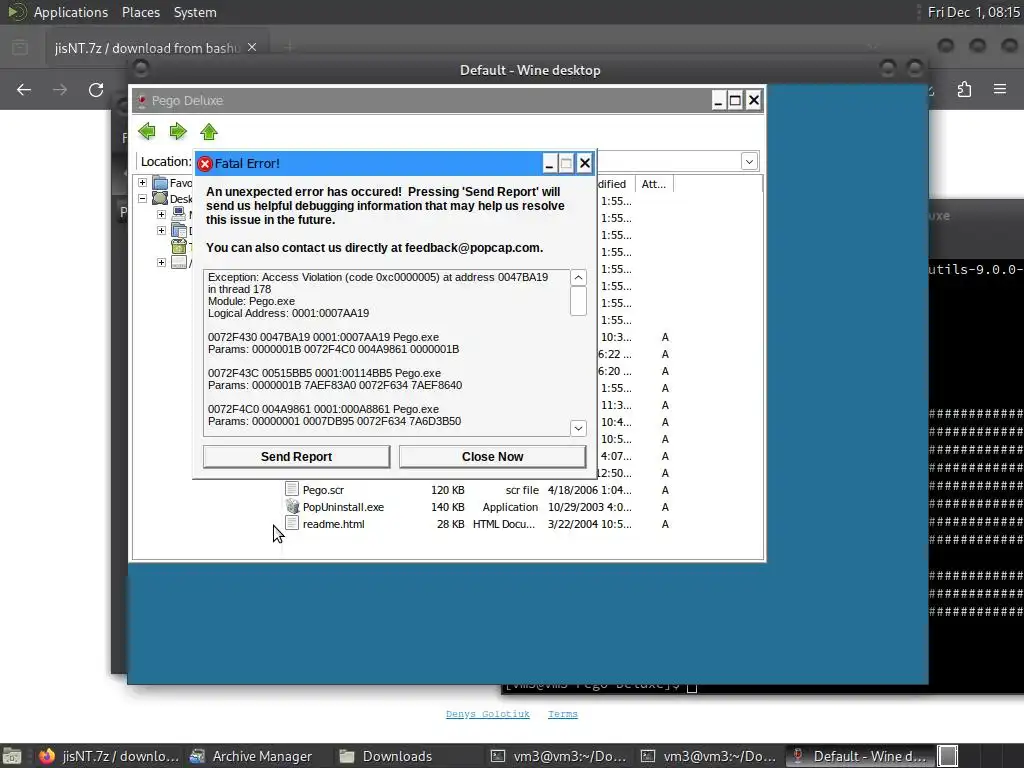This screenshot has height=768, width=1024.
Task: Click the green back arrow in Pego Deluxe
Action: (147, 131)
